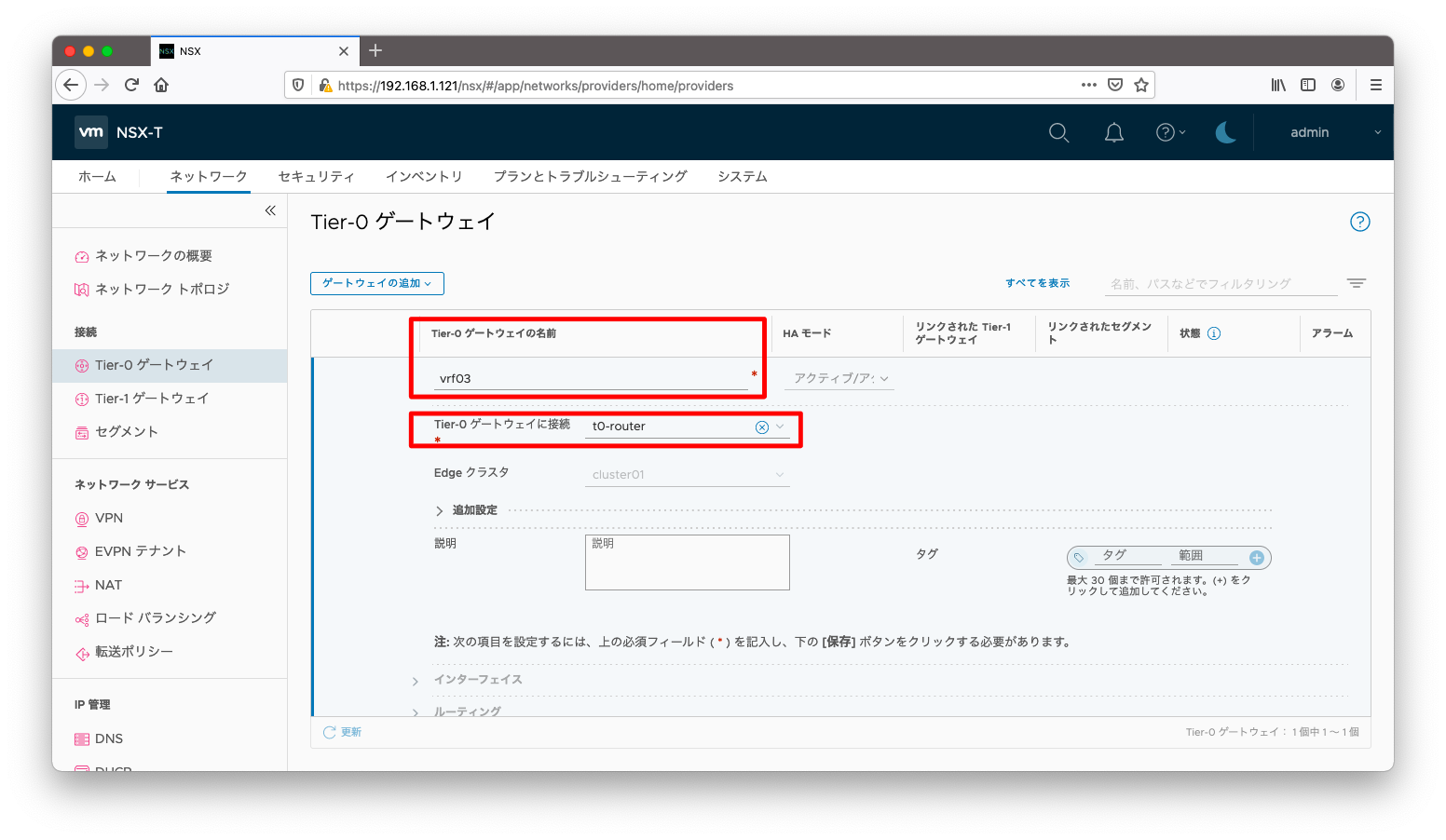Go back in browser history
This screenshot has width=1446, height=840.
click(x=71, y=85)
